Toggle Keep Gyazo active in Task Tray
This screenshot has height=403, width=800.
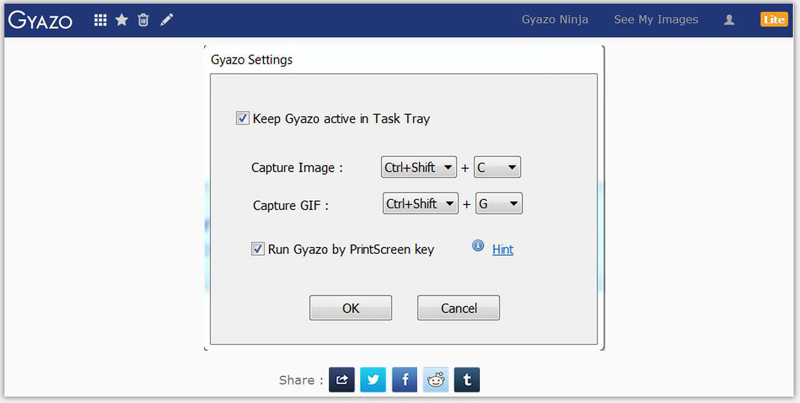tap(242, 119)
